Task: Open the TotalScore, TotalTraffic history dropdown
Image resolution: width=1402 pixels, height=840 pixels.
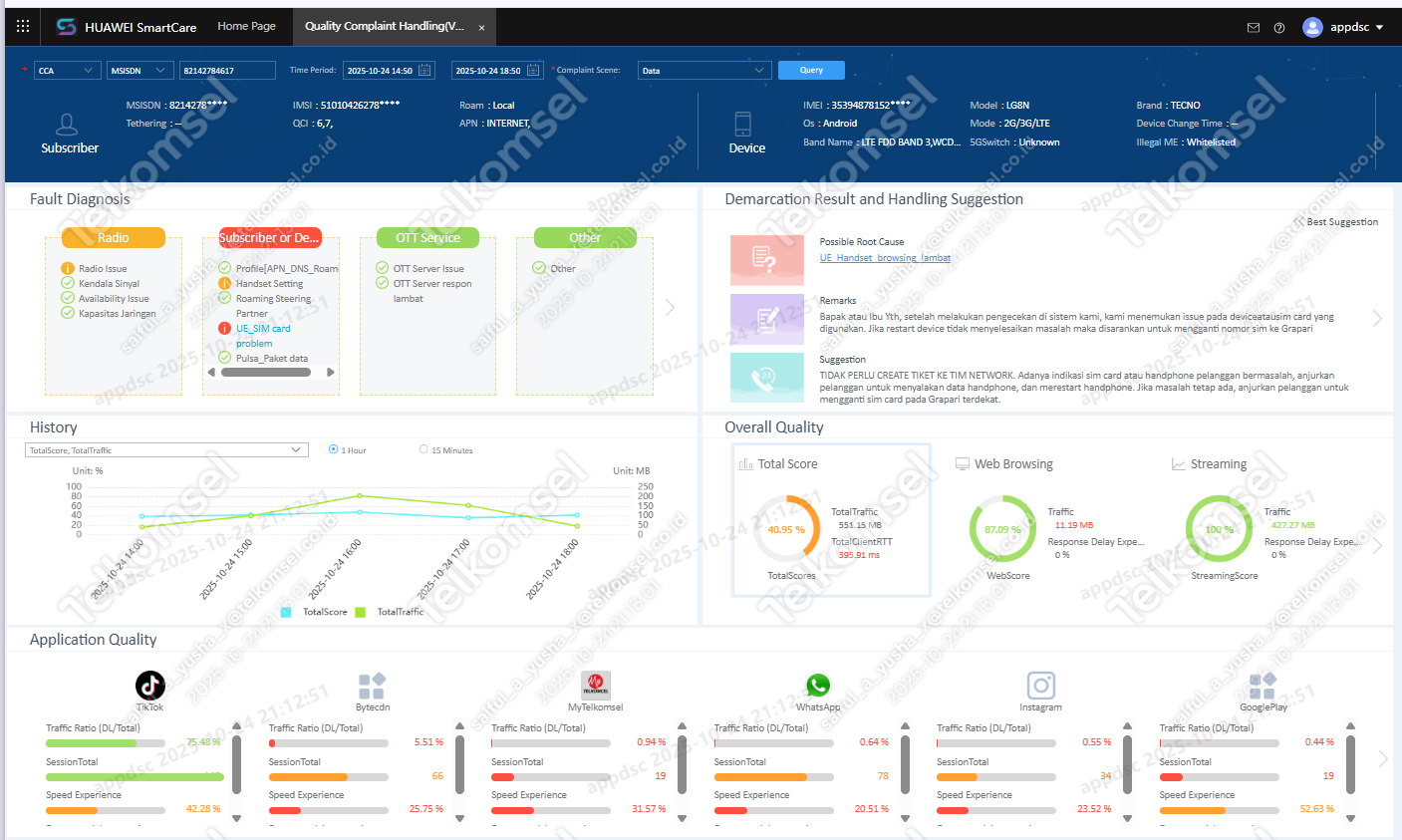Action: [164, 450]
